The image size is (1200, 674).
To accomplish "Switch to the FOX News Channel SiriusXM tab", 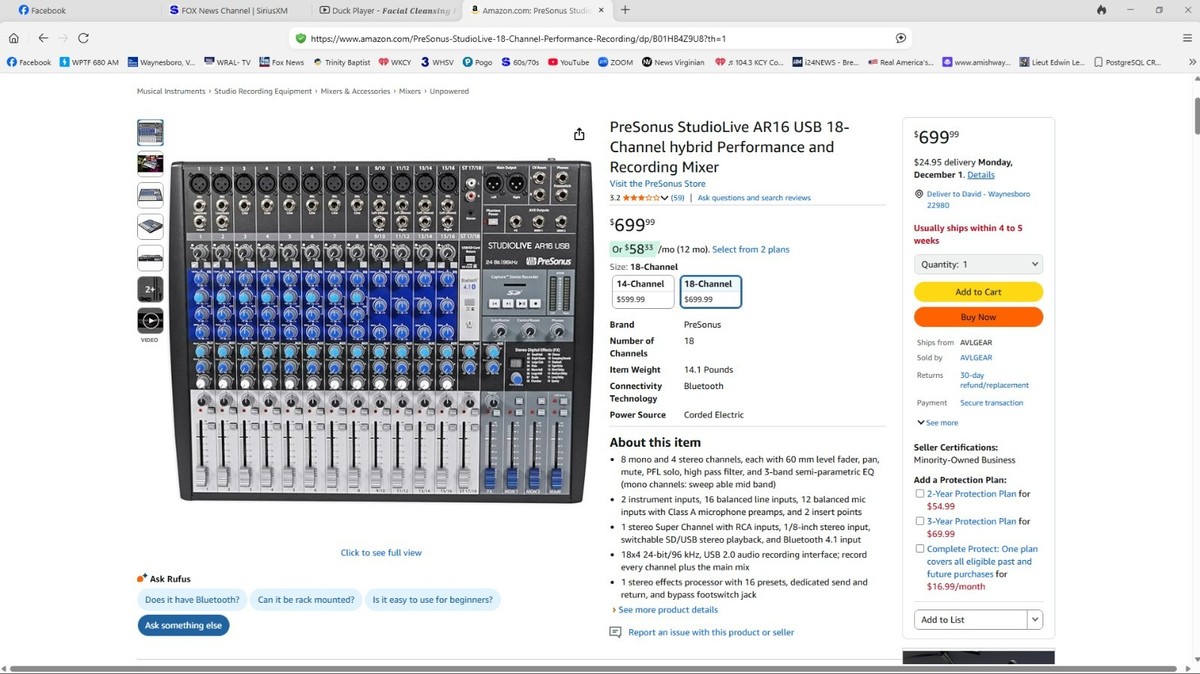I will [x=233, y=10].
